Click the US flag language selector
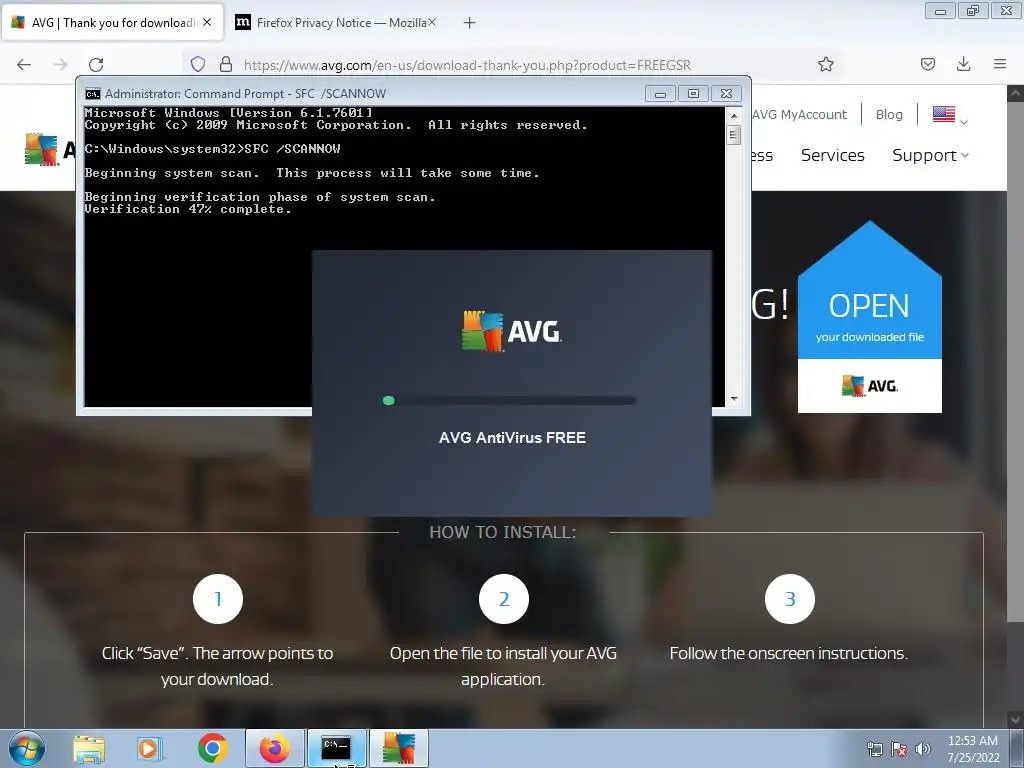Image resolution: width=1024 pixels, height=768 pixels. [x=944, y=114]
